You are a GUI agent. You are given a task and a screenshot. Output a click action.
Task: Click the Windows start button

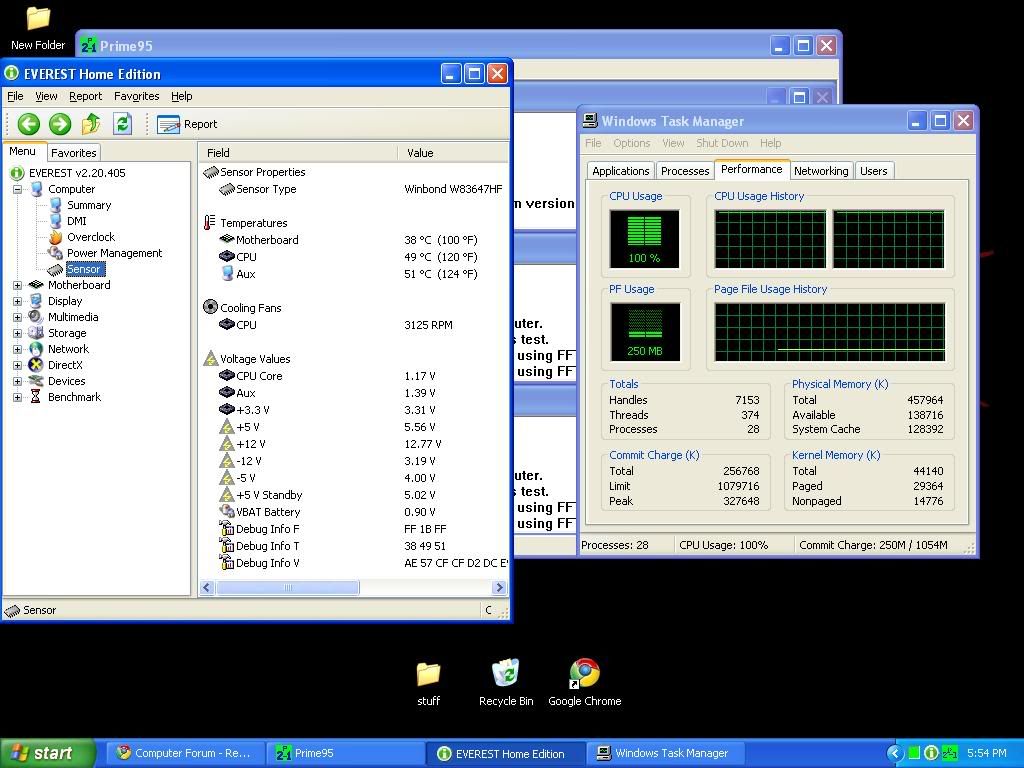(47, 753)
